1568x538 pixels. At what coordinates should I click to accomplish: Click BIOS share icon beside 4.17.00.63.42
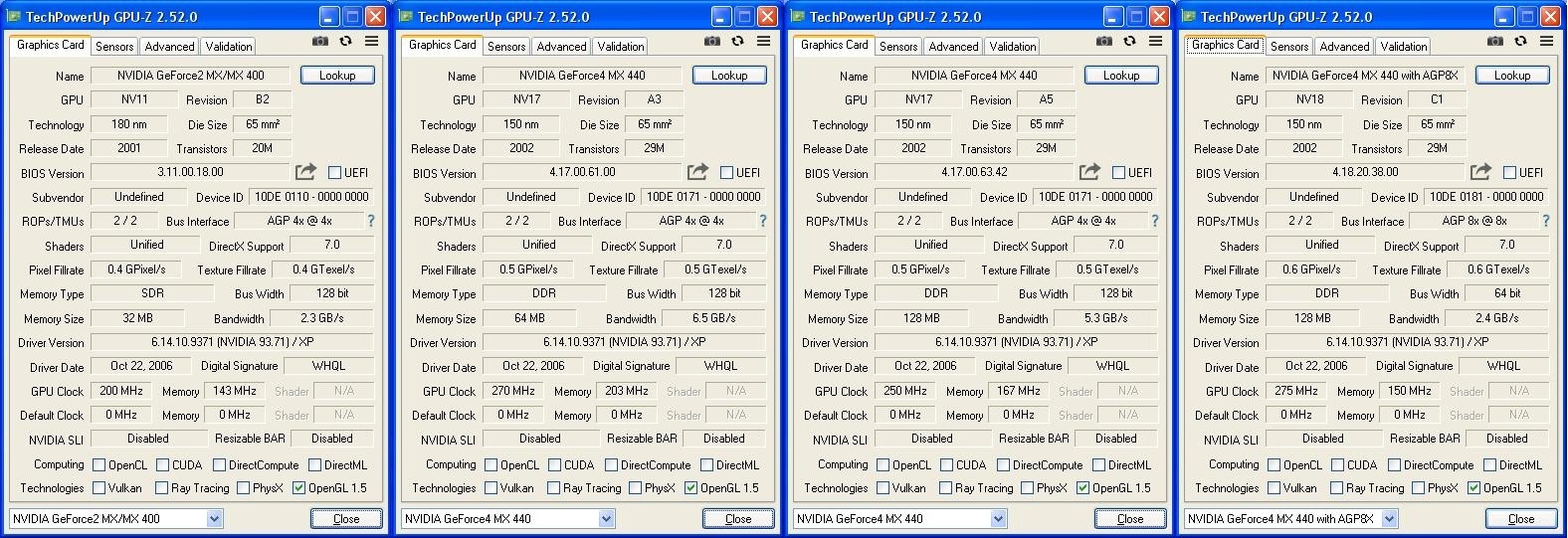click(1089, 172)
